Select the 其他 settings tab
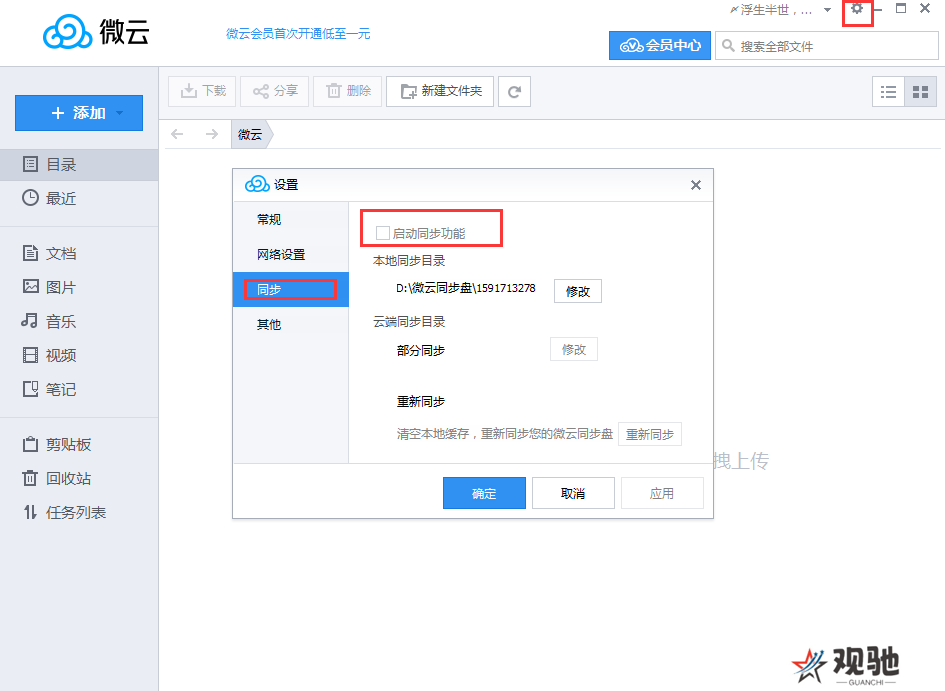 [290, 324]
